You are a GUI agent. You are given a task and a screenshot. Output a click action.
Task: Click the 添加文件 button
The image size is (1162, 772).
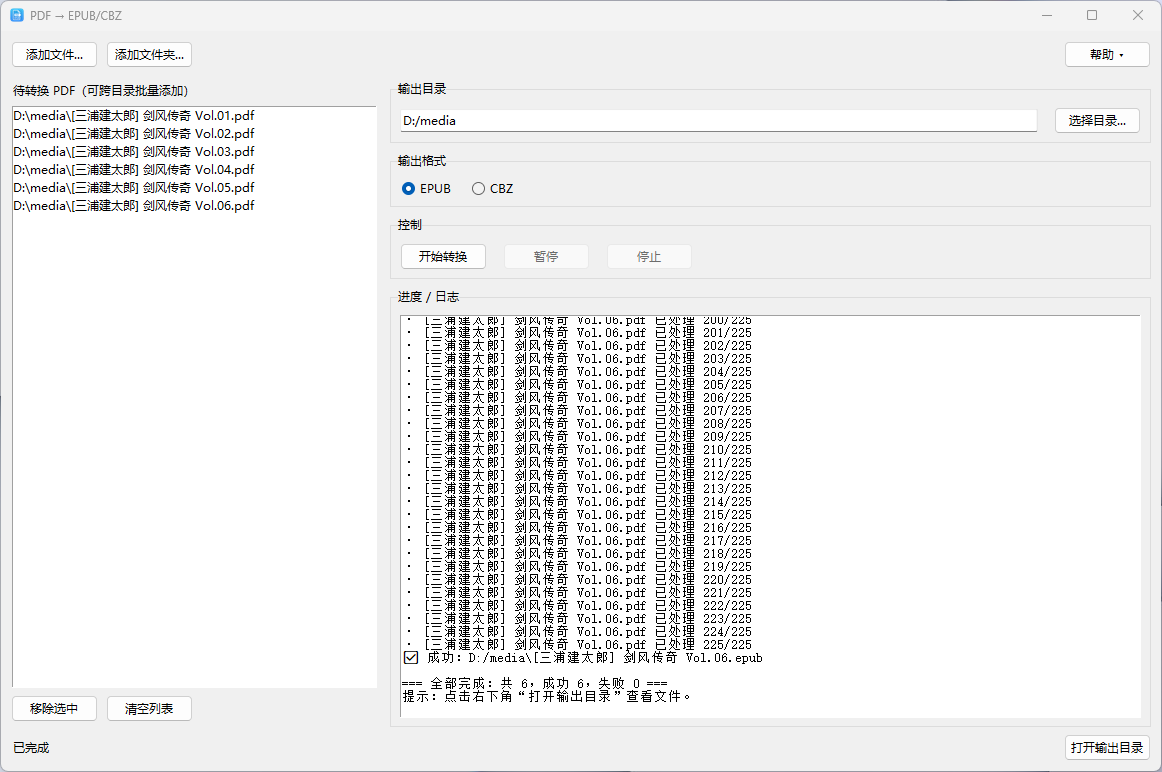click(55, 54)
